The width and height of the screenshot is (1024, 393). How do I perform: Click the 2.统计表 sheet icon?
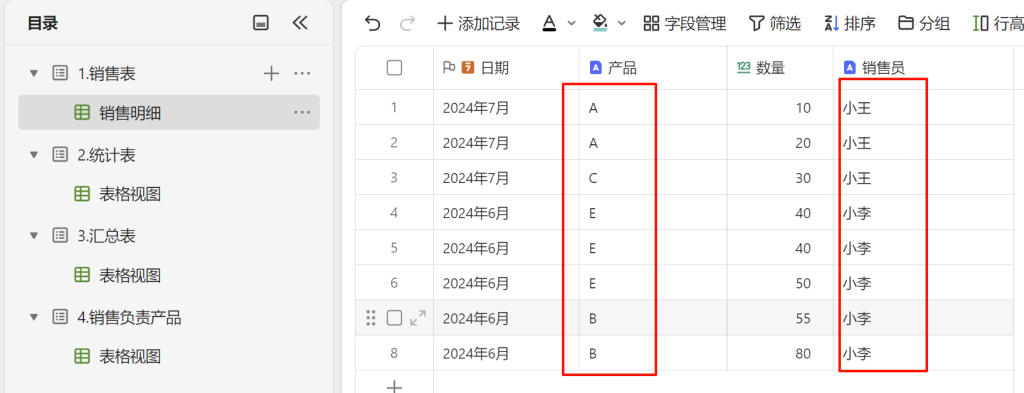[60, 155]
